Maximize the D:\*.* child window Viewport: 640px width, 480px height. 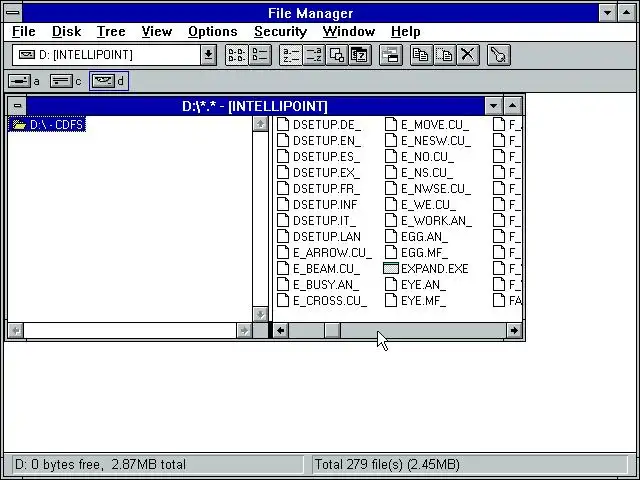[x=513, y=106]
